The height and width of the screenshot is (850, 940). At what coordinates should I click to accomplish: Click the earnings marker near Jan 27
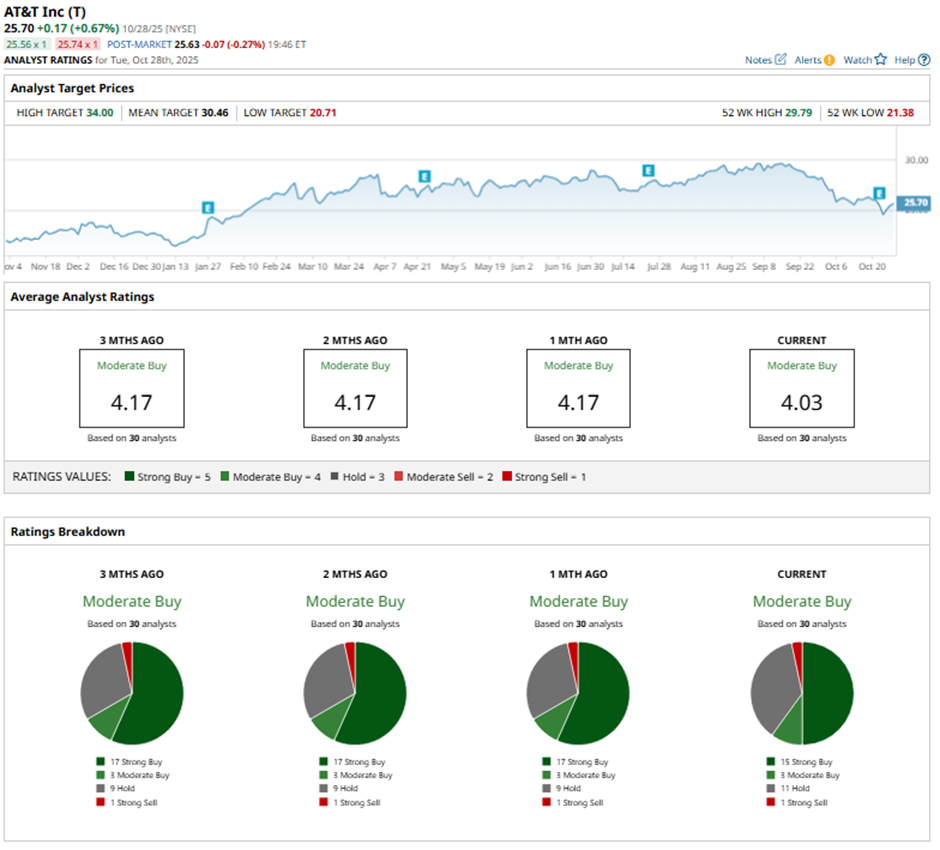point(208,208)
